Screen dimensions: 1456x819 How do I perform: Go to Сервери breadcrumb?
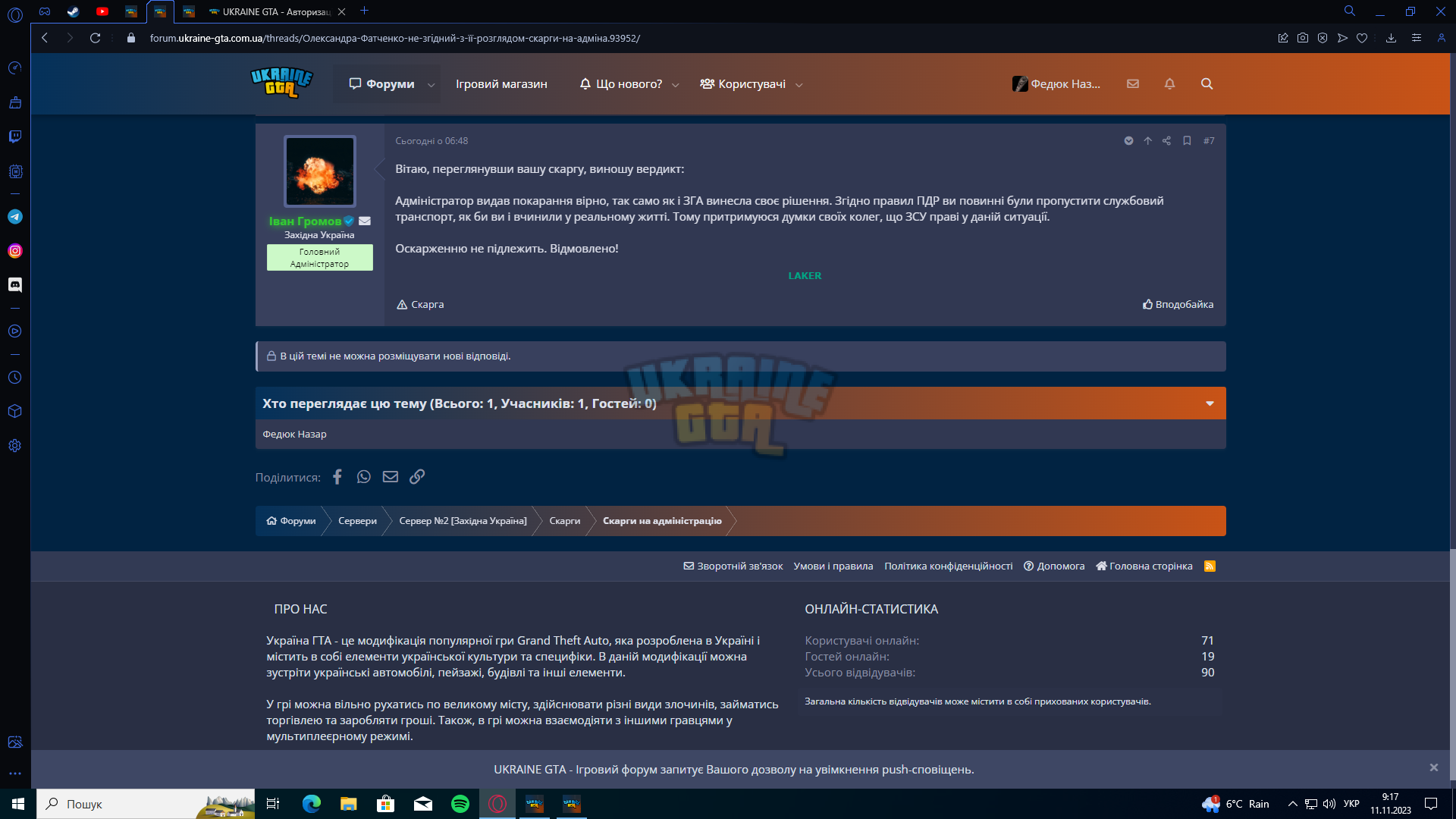tap(357, 521)
